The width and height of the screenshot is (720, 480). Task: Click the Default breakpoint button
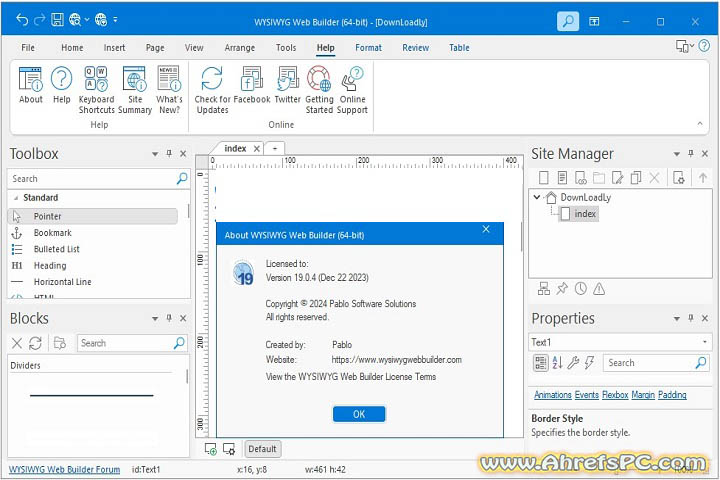[x=262, y=449]
